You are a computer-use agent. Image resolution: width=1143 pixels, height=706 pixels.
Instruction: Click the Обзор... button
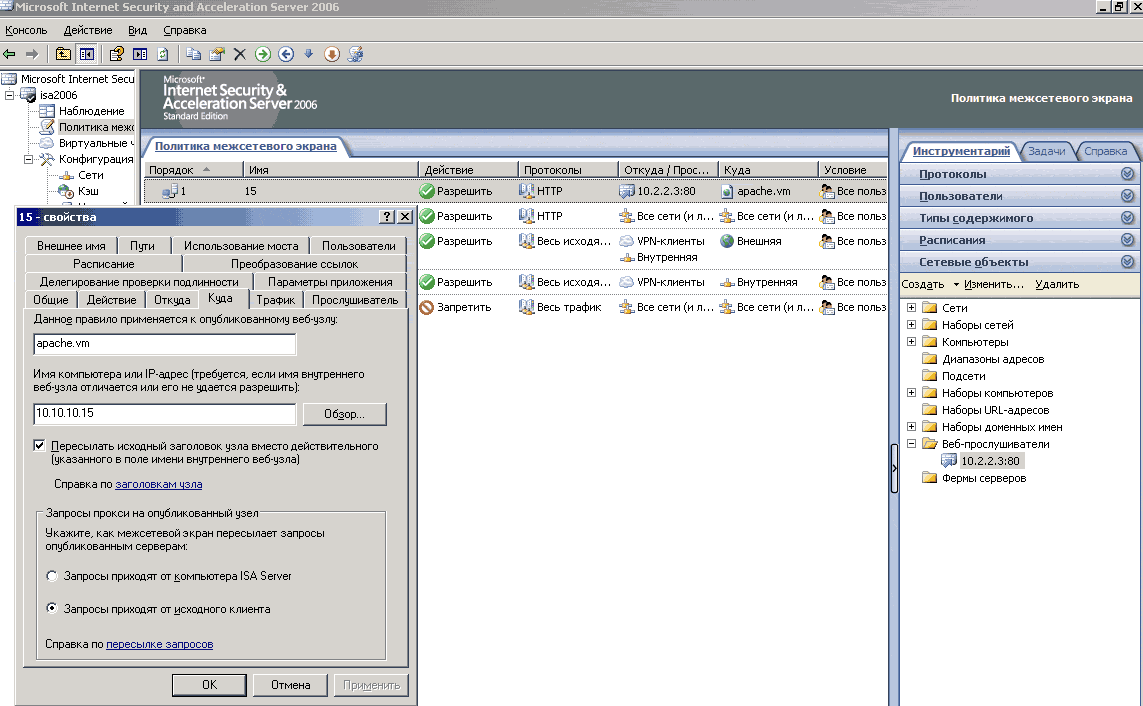344,414
